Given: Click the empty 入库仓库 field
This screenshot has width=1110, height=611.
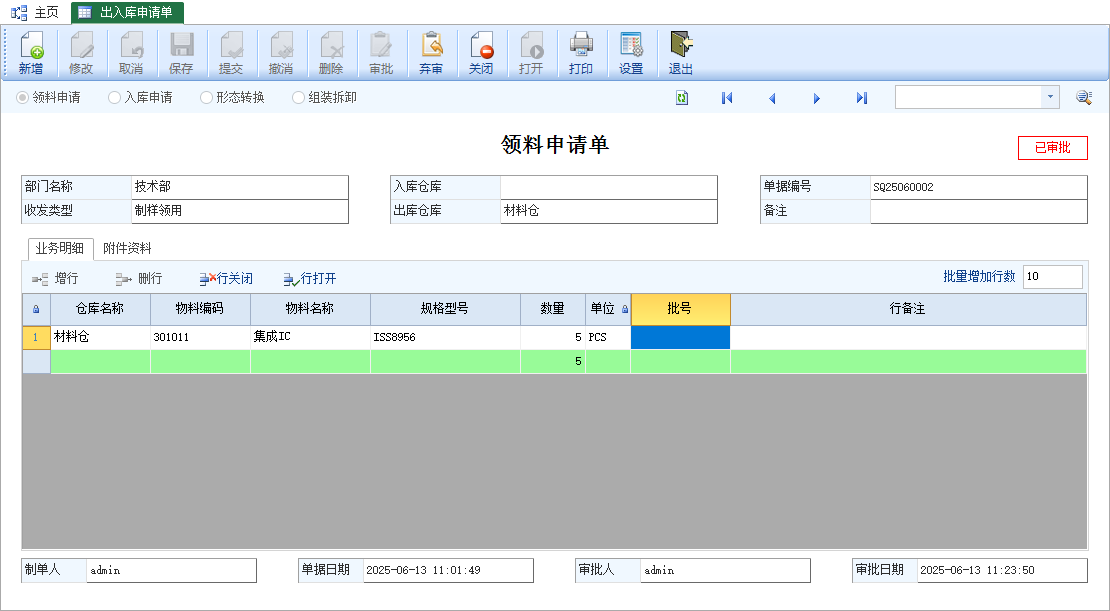Looking at the screenshot, I should pos(609,187).
